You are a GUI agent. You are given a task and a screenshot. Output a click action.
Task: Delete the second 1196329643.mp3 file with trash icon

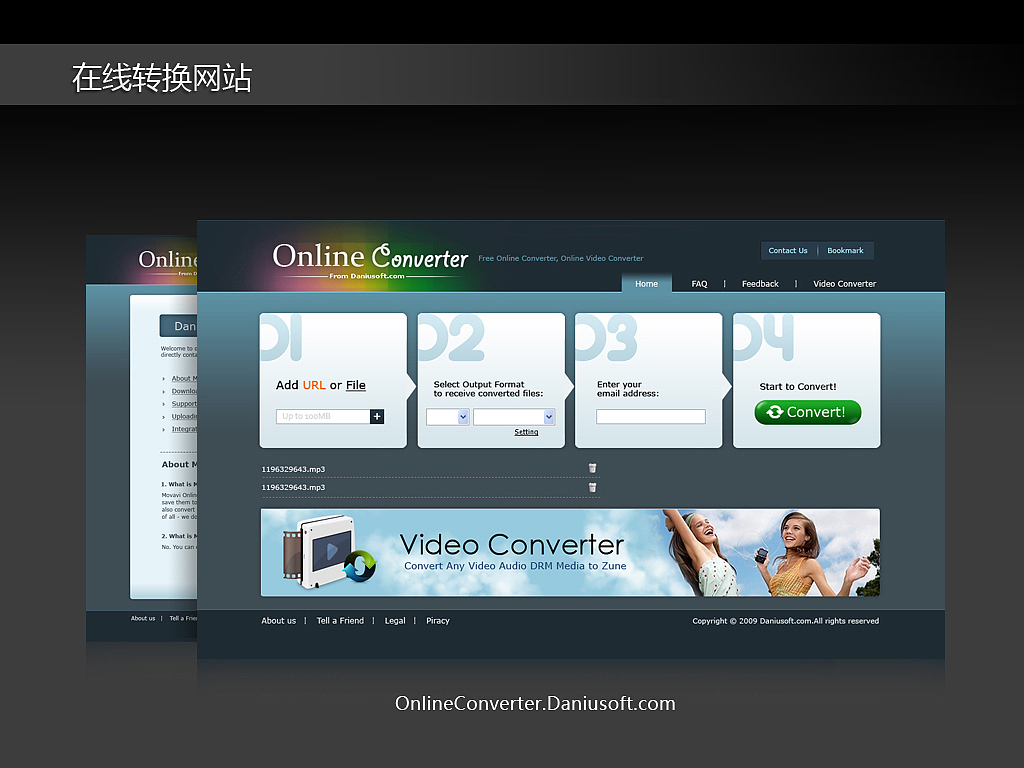[592, 487]
